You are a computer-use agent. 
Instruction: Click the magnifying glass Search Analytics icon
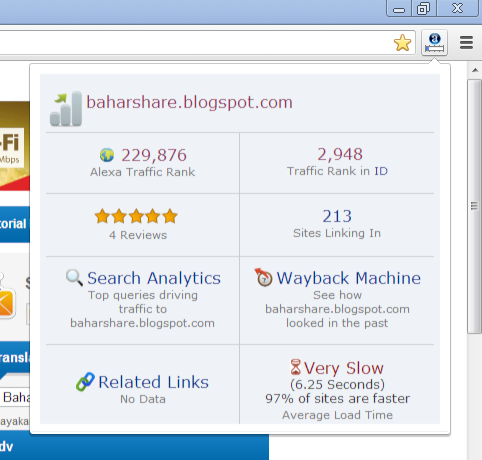74,278
